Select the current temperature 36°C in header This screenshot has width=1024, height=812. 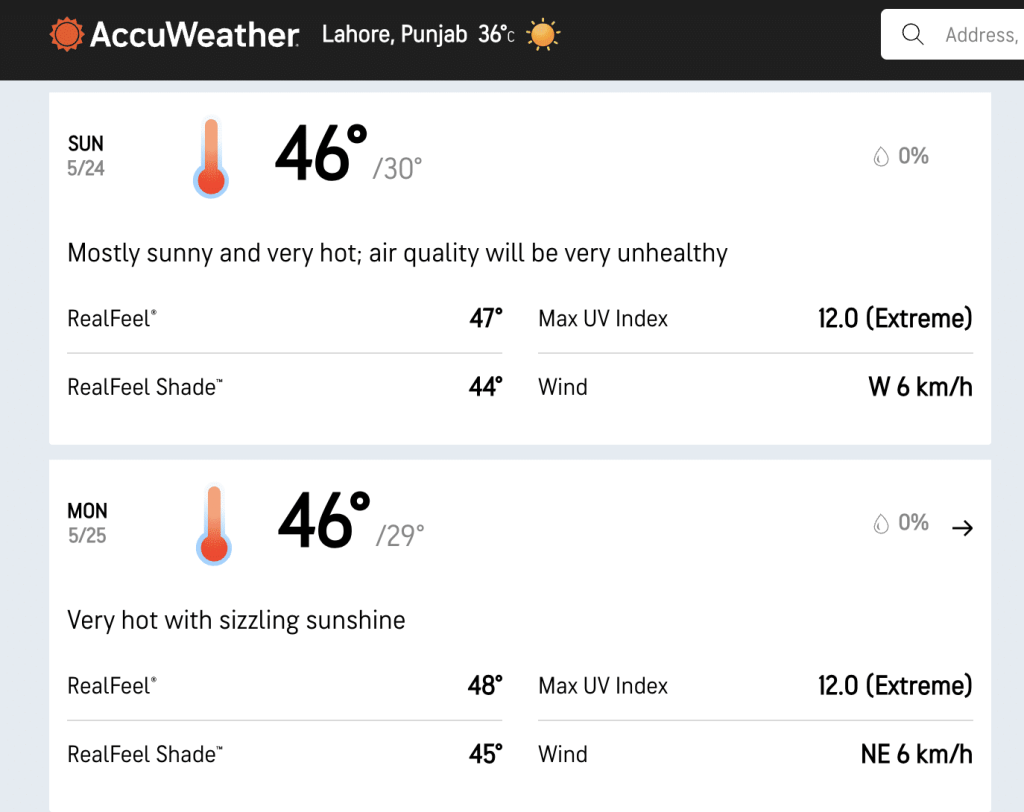pos(496,35)
